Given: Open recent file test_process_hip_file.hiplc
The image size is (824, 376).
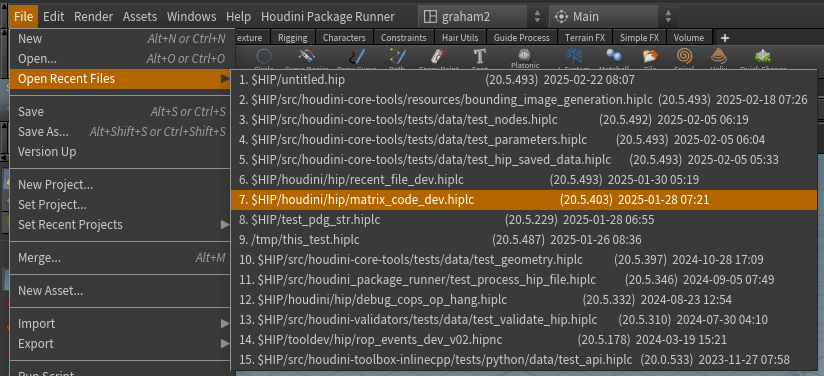Looking at the screenshot, I should tap(524, 280).
